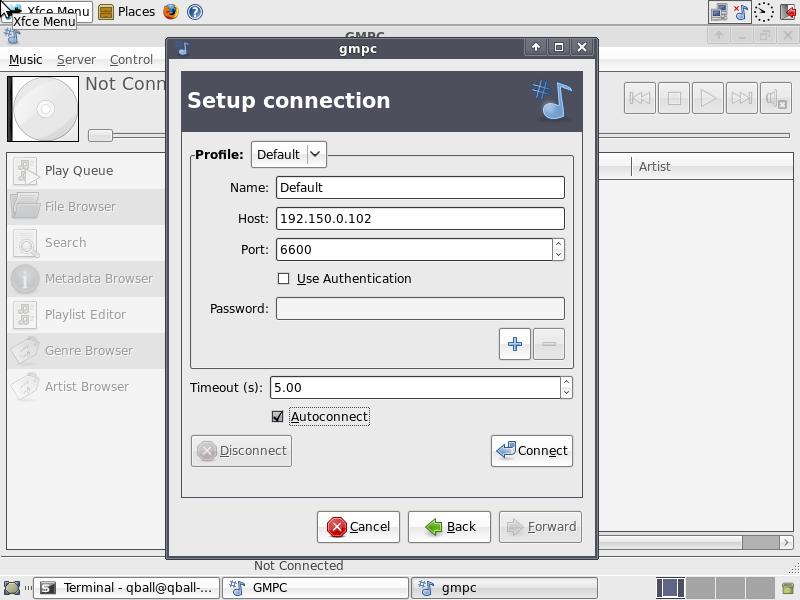Click the GMPC tray icon

pos(741,12)
